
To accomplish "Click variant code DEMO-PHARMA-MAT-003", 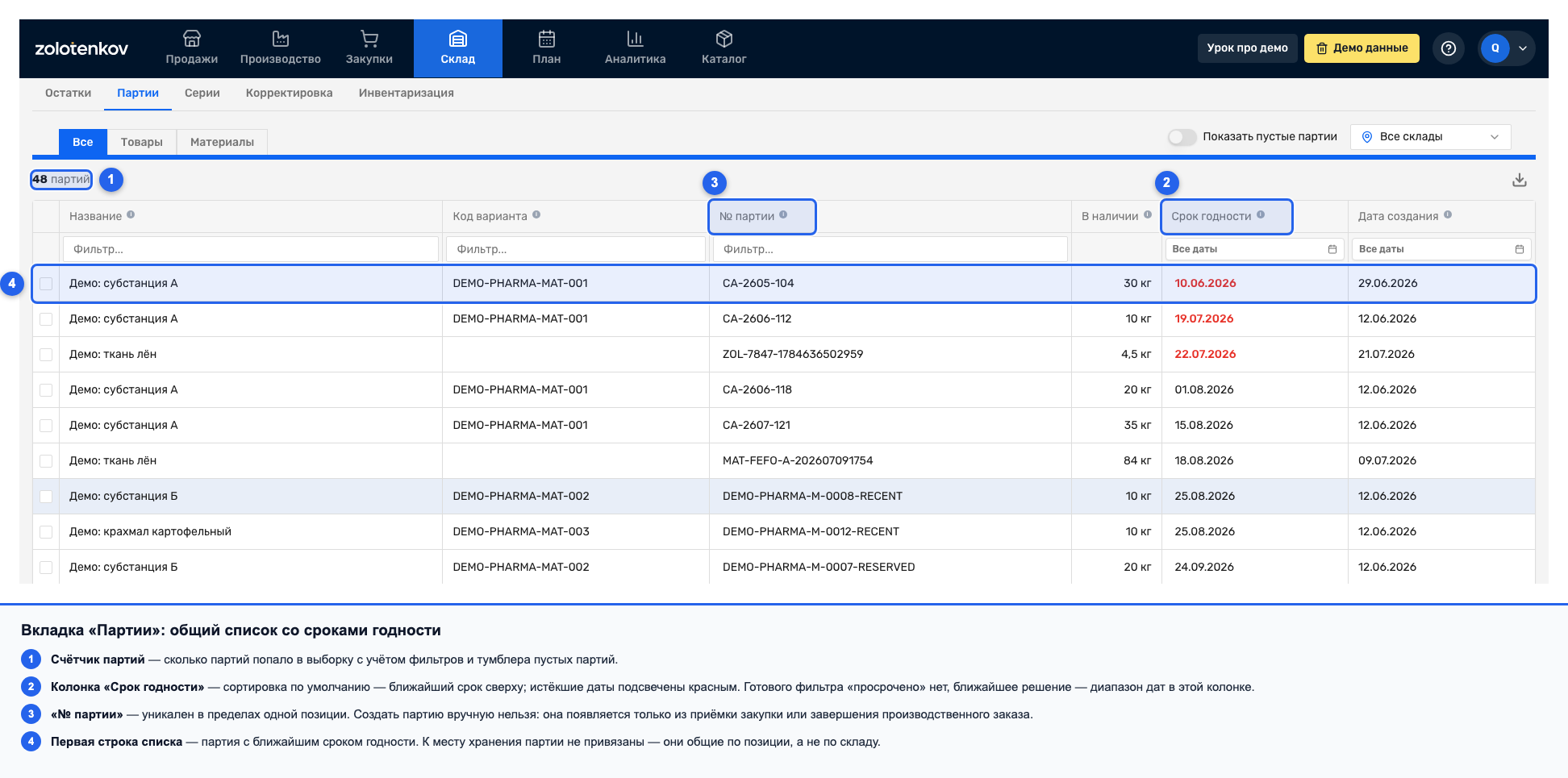I will tap(521, 532).
